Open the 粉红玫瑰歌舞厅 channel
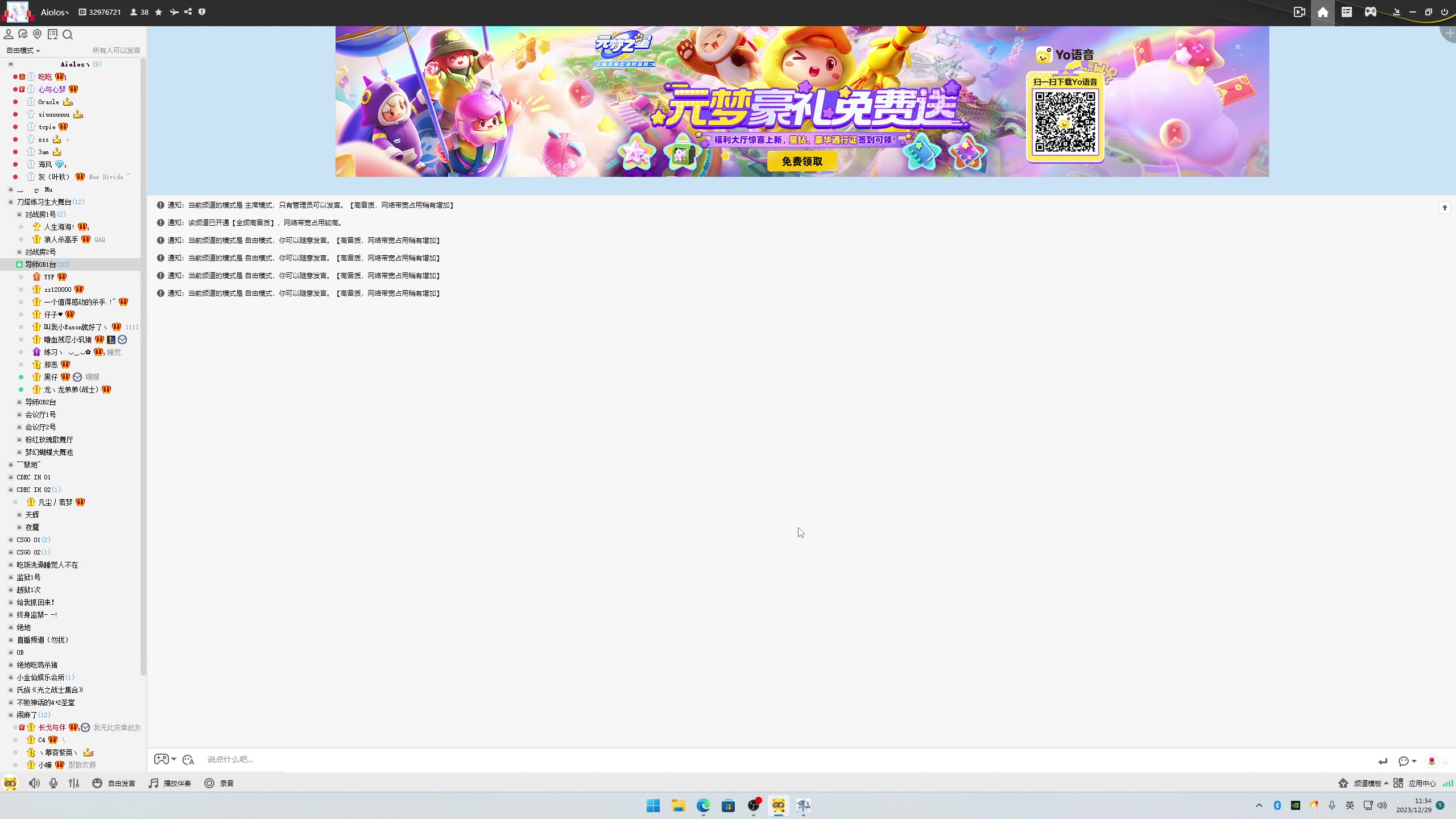Viewport: 1456px width, 819px height. coord(49,440)
